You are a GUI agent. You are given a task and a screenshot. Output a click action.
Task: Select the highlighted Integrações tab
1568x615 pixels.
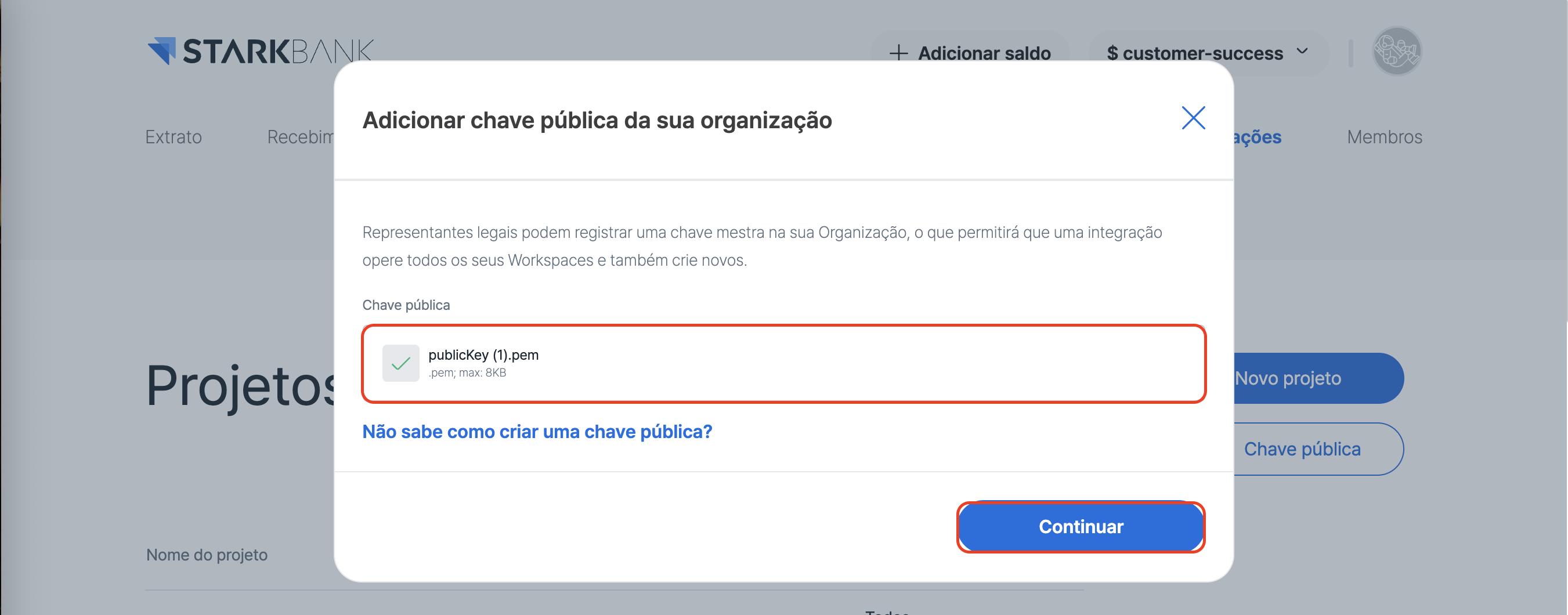point(1258,138)
